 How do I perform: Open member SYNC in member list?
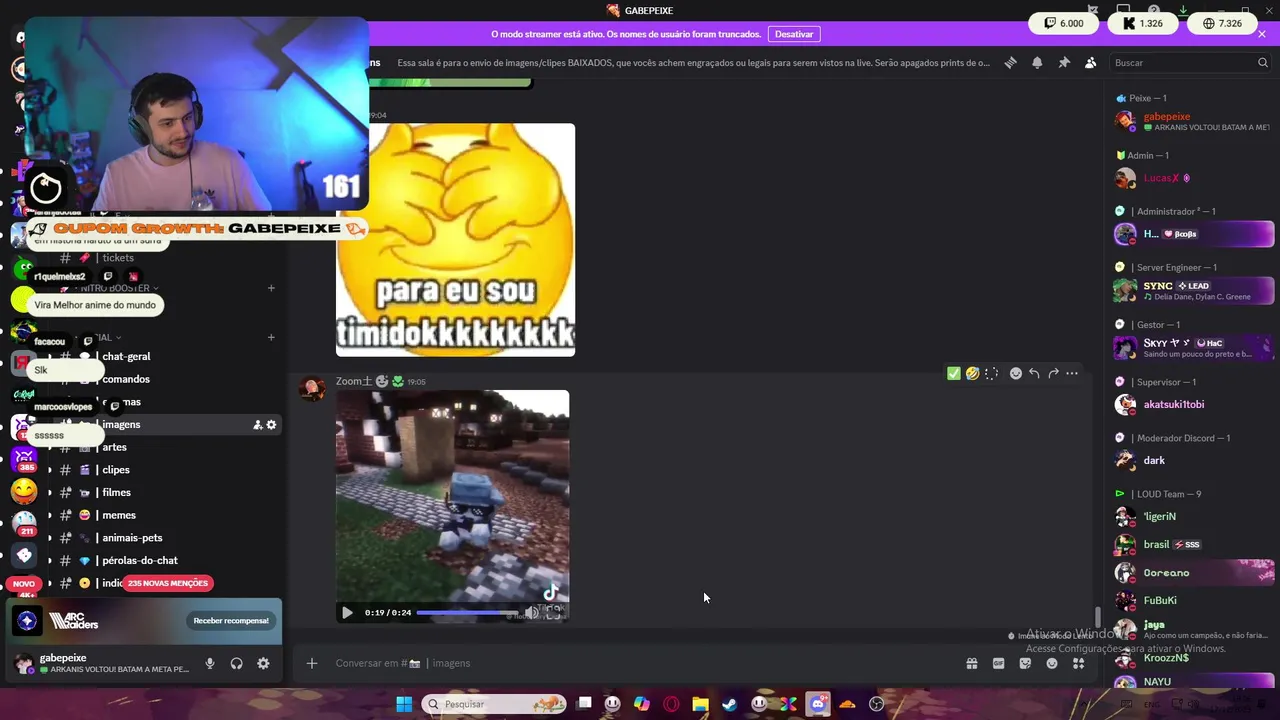tap(1193, 290)
